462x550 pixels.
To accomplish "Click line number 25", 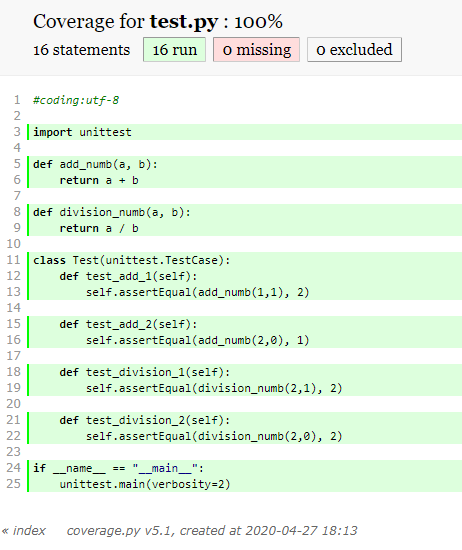I will pos(14,484).
